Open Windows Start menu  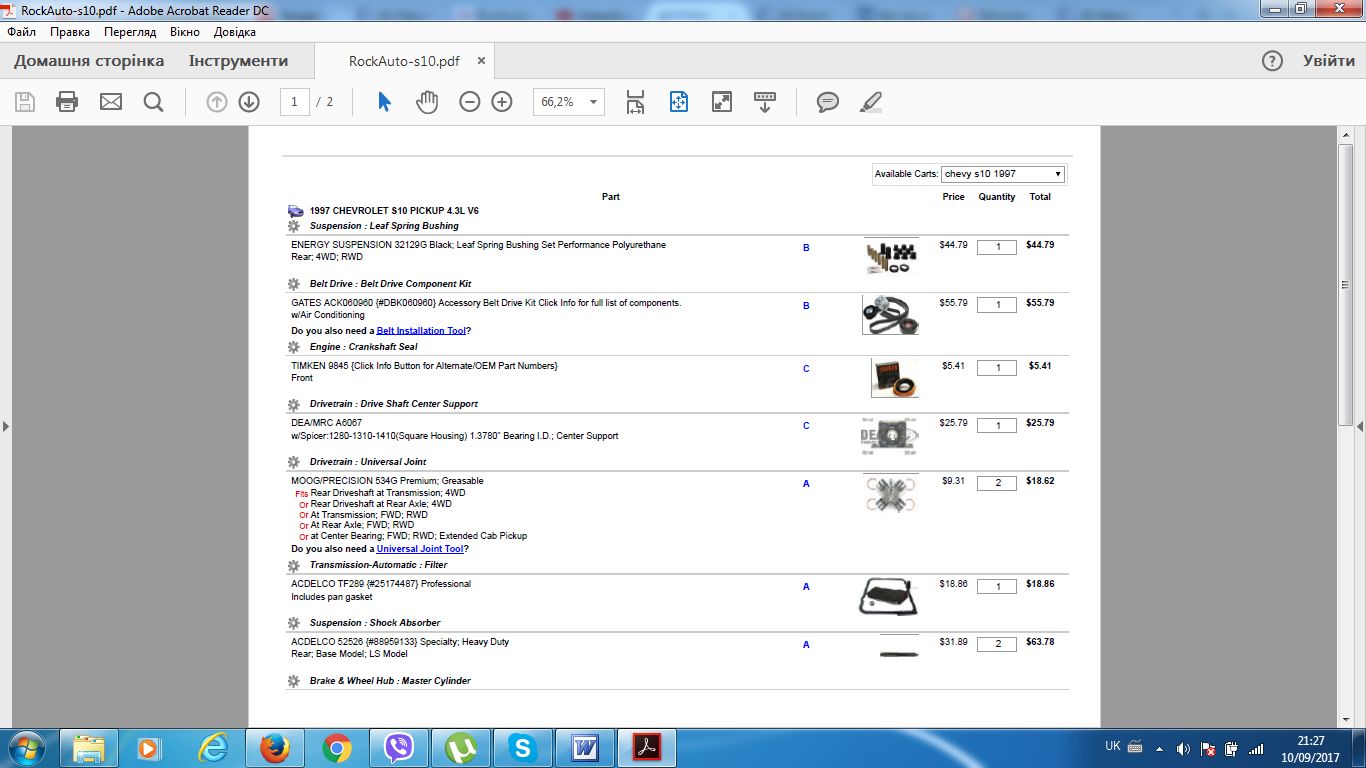25,747
